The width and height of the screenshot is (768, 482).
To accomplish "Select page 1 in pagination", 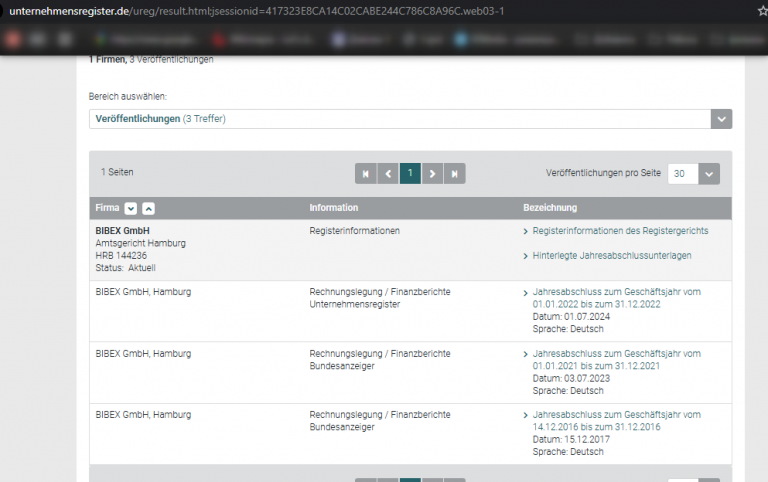I will pos(410,173).
